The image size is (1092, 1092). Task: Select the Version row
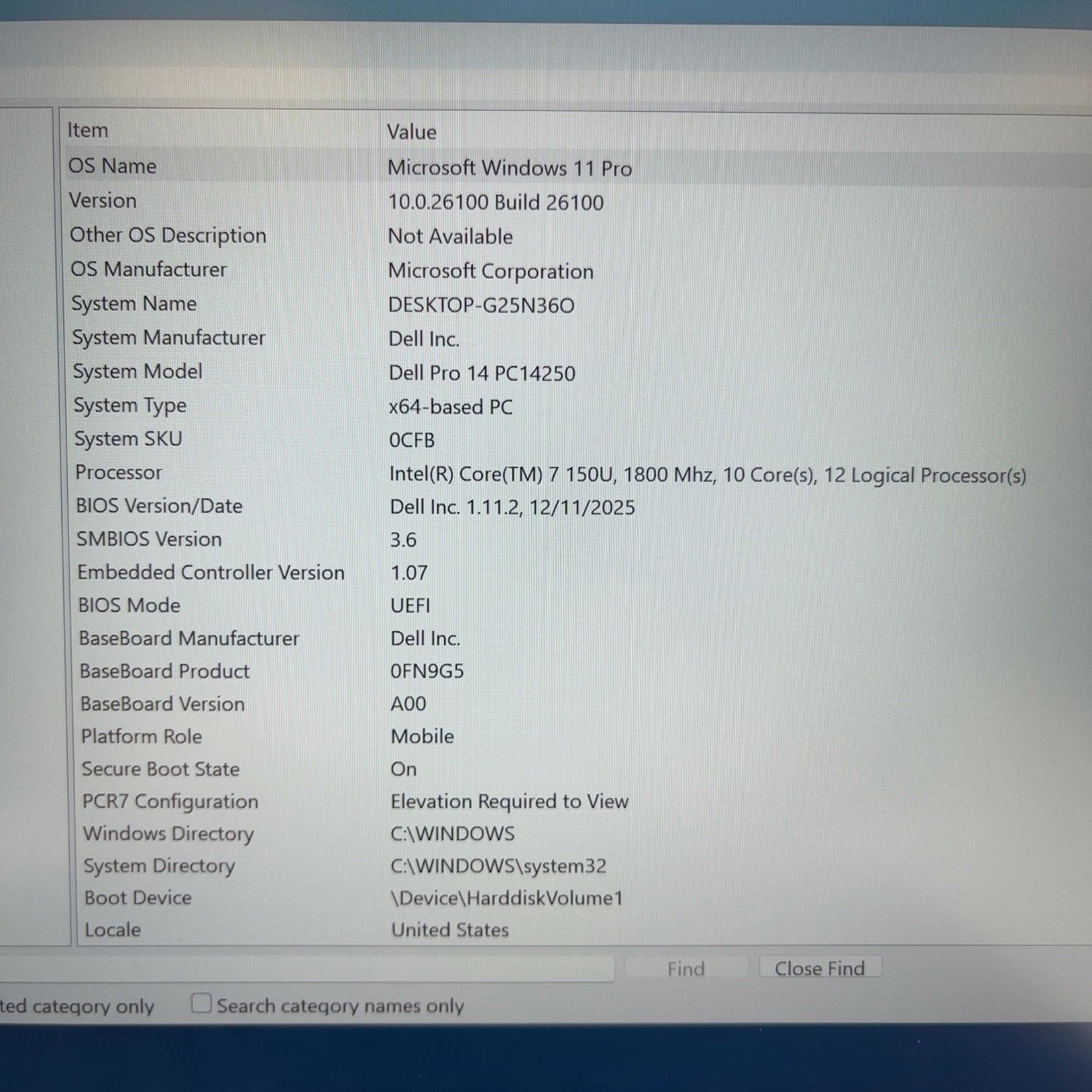click(103, 200)
